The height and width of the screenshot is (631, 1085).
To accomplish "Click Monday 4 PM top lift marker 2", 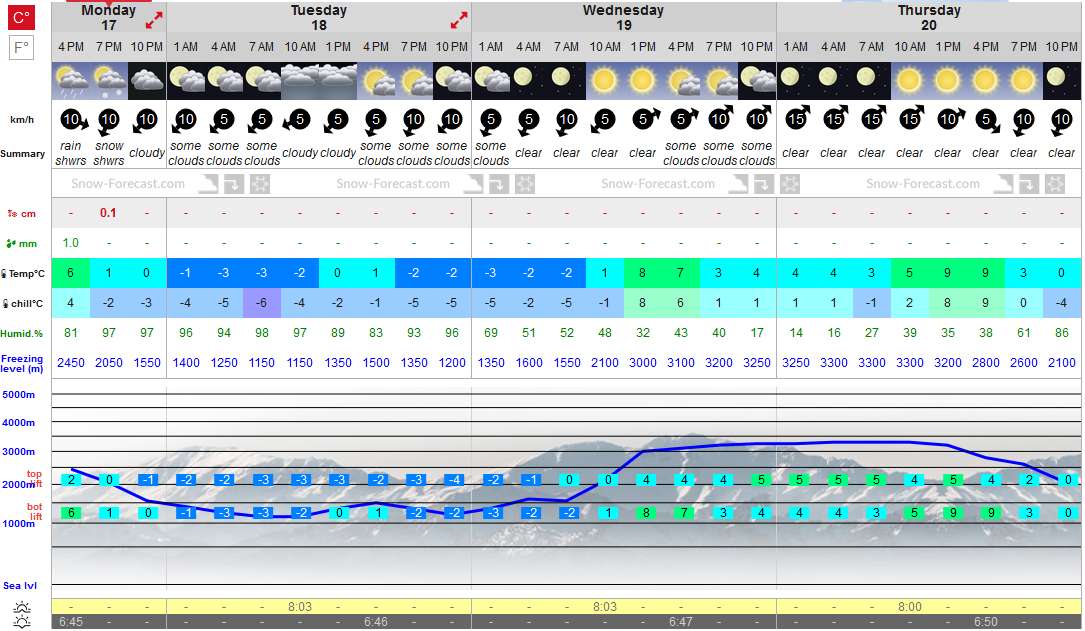I will pyautogui.click(x=71, y=479).
